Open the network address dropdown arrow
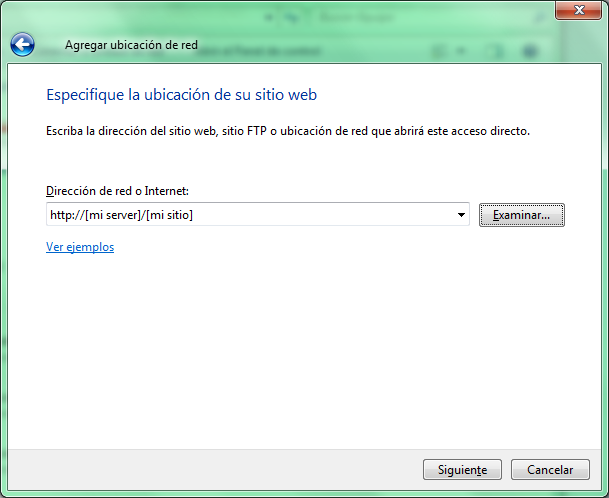 tap(461, 214)
